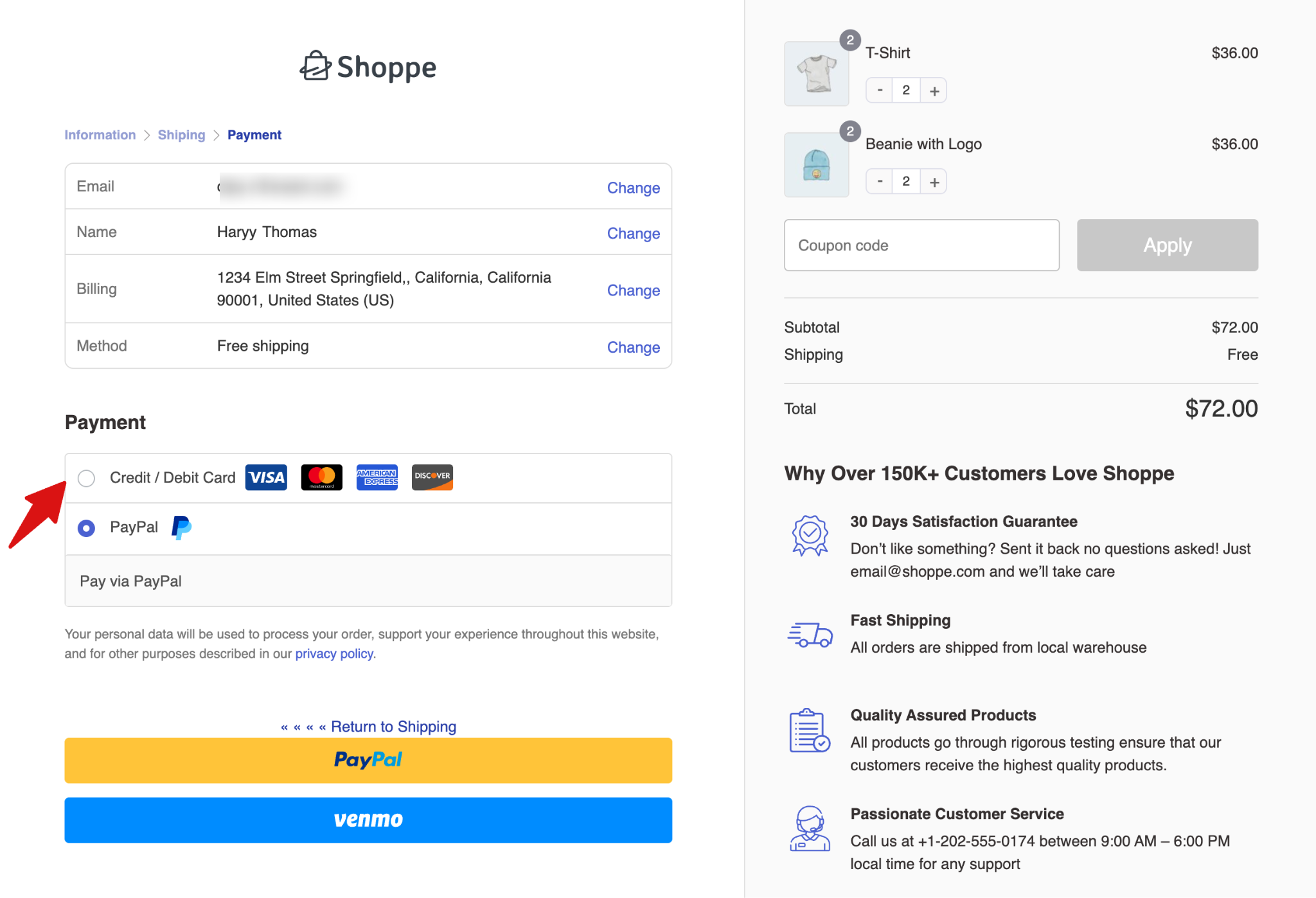This screenshot has width=1316, height=898.
Task: Open the Beanie with Logo thumbnail
Action: [x=817, y=165]
